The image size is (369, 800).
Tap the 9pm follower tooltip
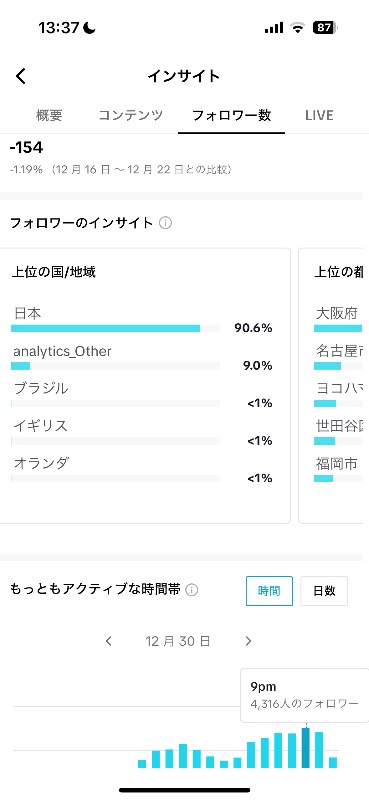[x=305, y=695]
